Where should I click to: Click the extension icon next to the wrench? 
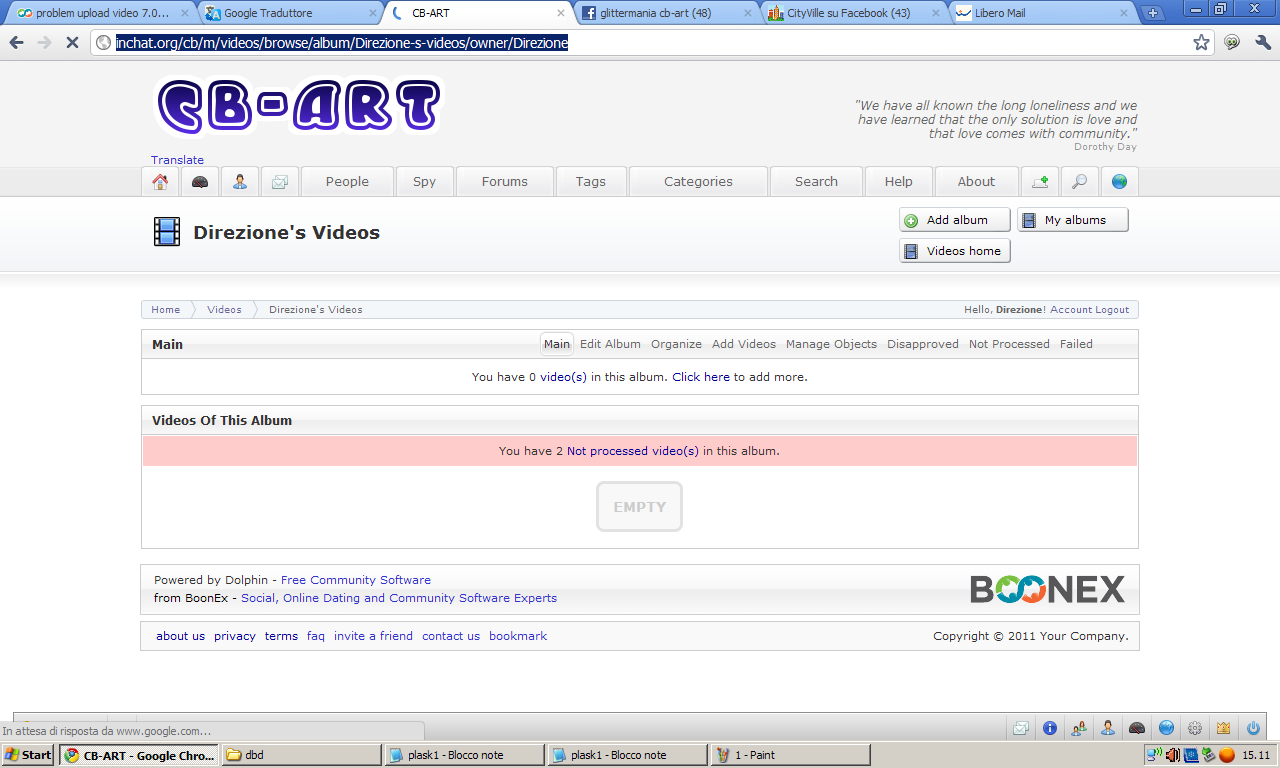[1232, 43]
